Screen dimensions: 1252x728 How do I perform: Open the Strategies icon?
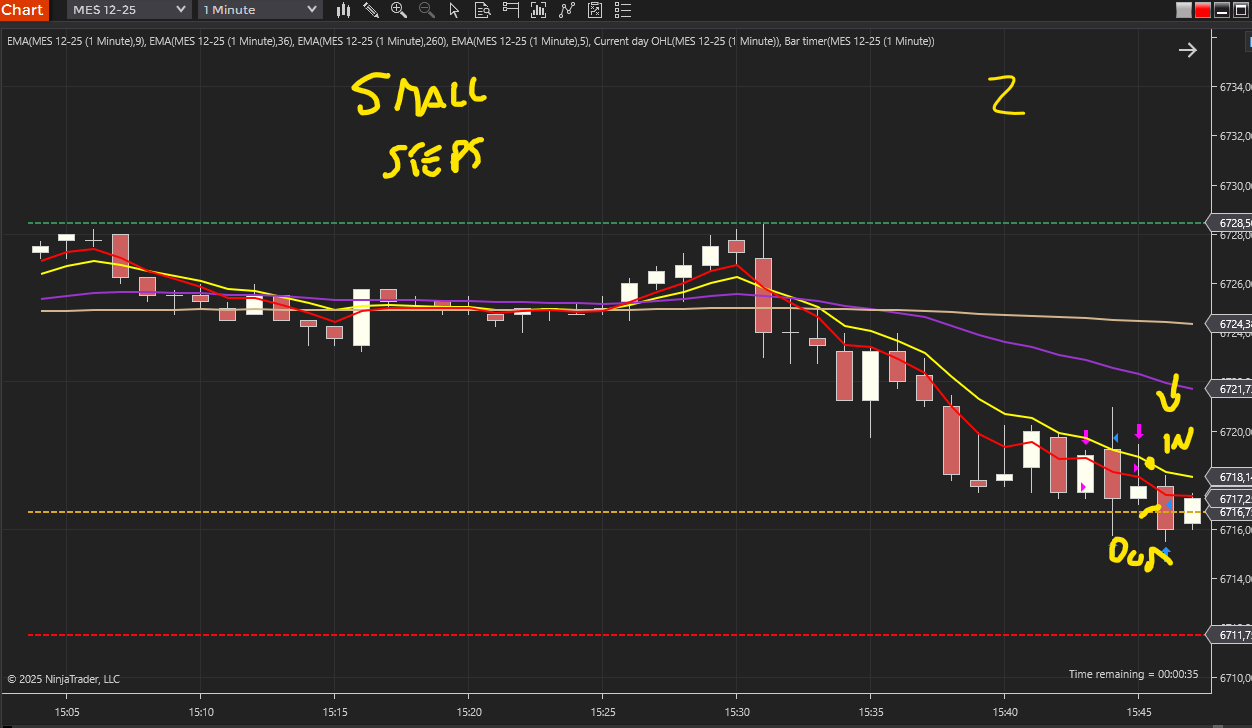click(x=595, y=10)
